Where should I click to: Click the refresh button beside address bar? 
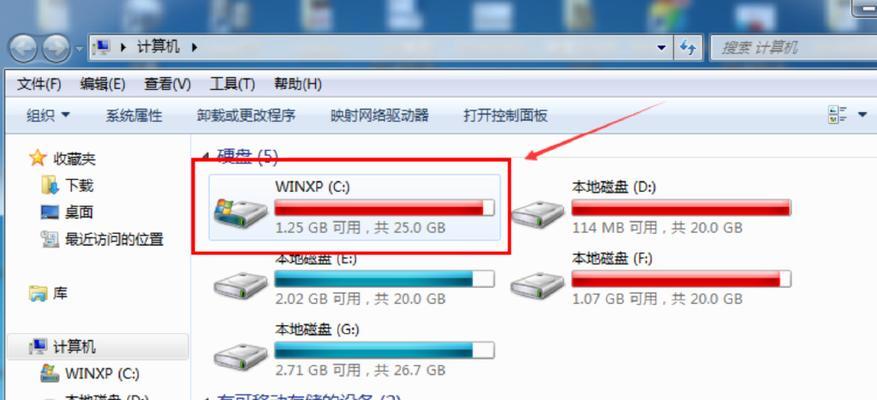tap(687, 48)
